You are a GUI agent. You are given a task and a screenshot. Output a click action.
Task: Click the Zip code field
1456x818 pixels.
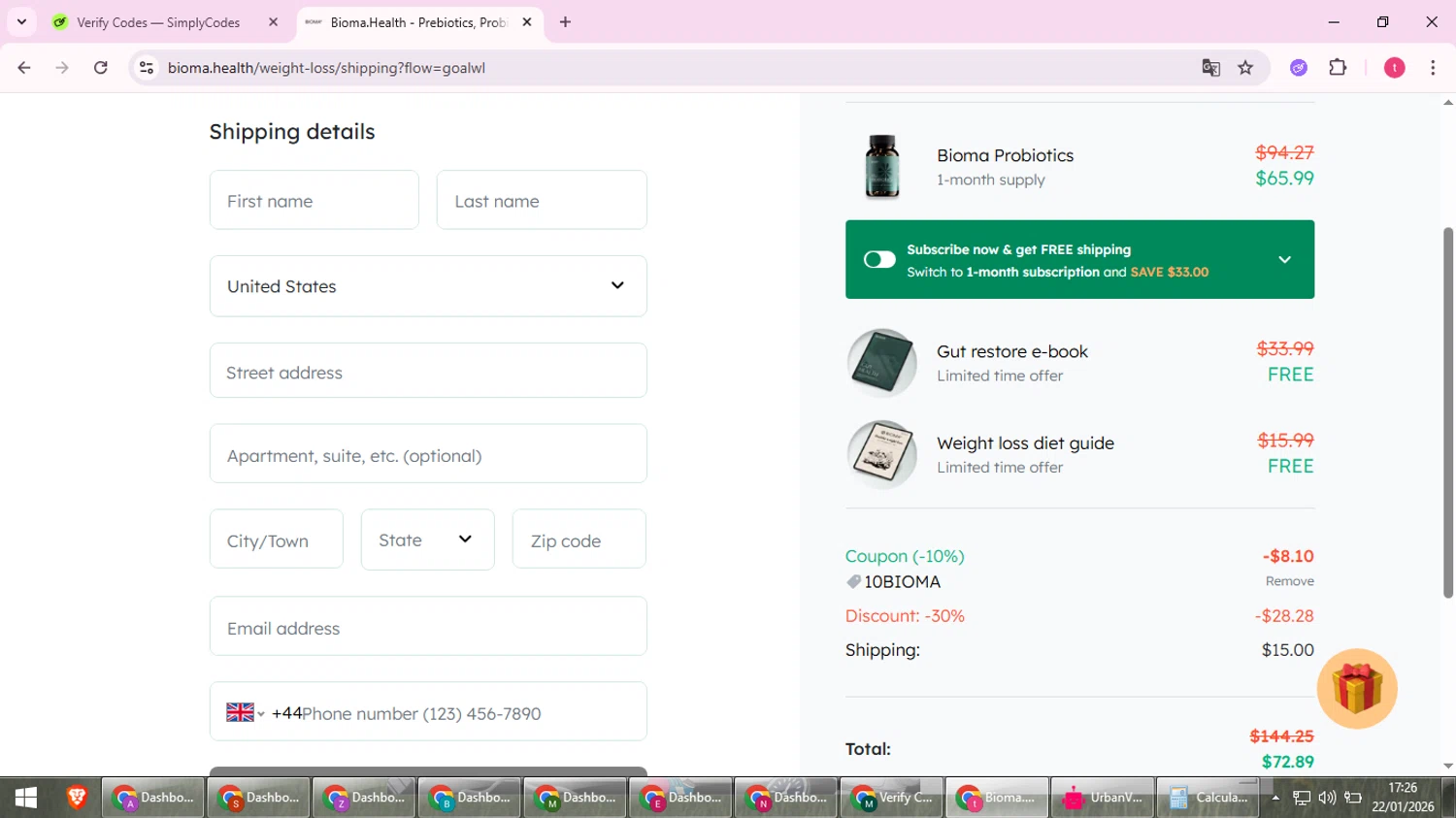[579, 540]
